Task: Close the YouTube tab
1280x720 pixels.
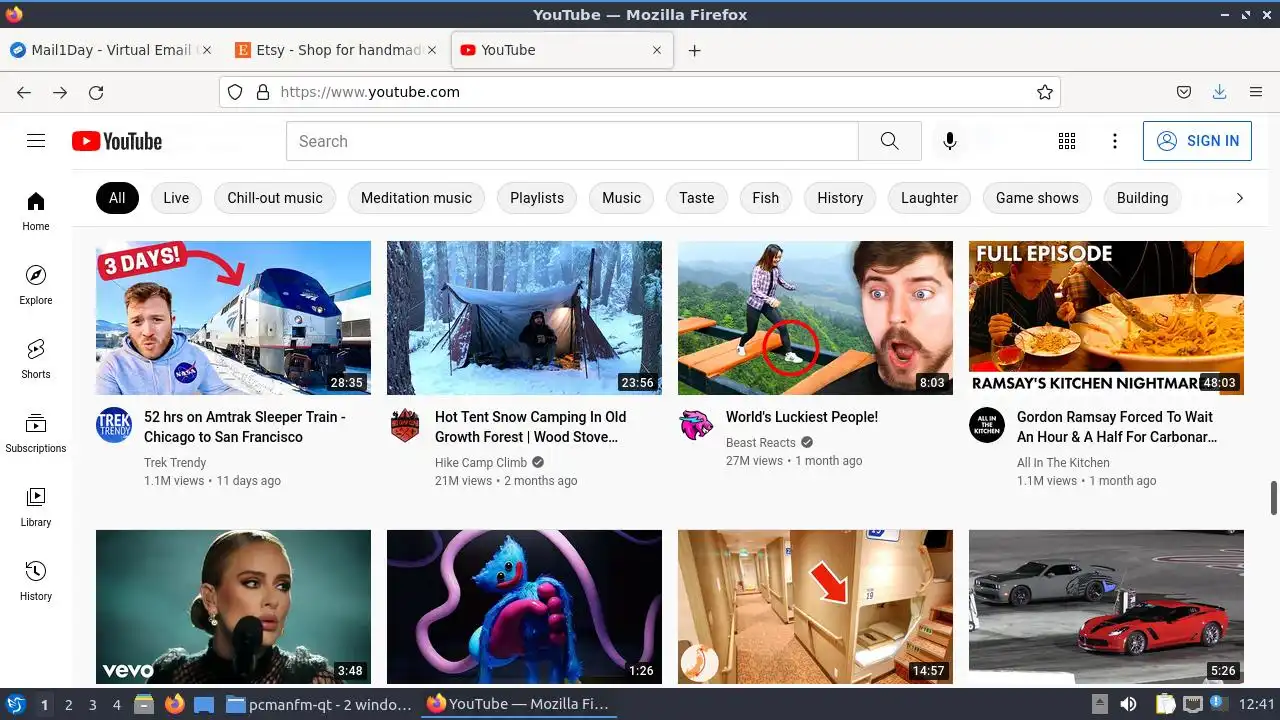Action: click(x=657, y=50)
